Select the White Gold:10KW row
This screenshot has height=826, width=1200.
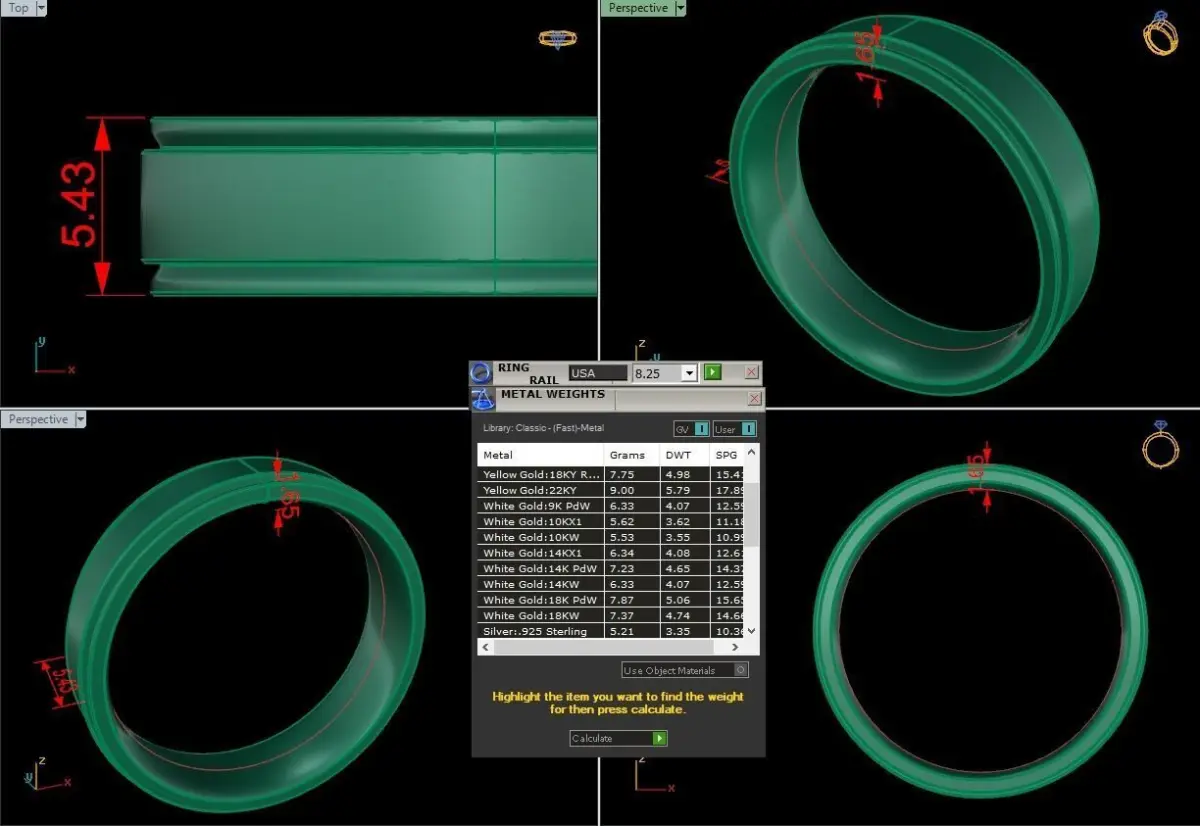coord(612,537)
